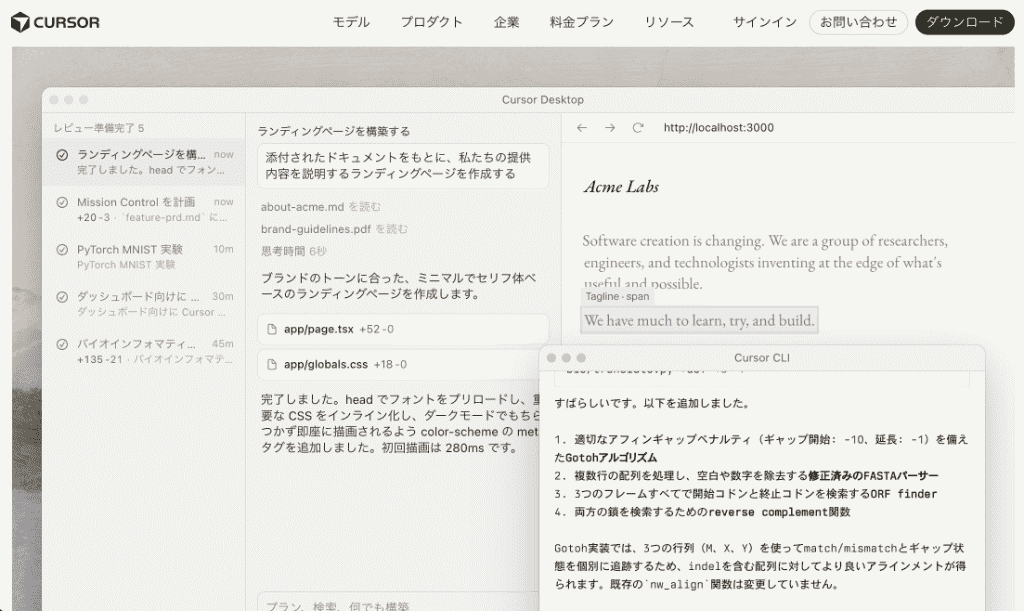Click check icon beside バイオインフォマティ task
The height and width of the screenshot is (611, 1024).
(62, 344)
